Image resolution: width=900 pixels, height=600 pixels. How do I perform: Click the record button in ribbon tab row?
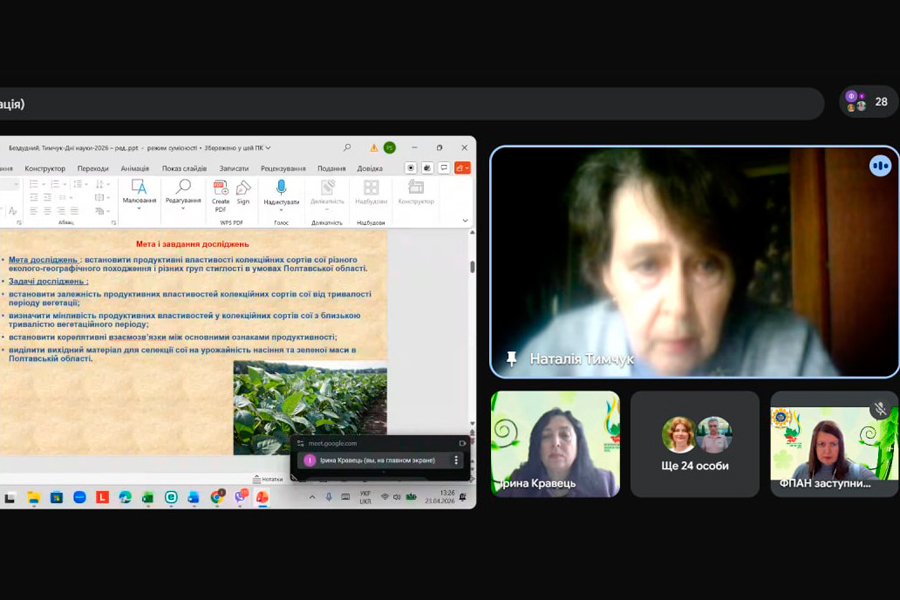tap(410, 168)
